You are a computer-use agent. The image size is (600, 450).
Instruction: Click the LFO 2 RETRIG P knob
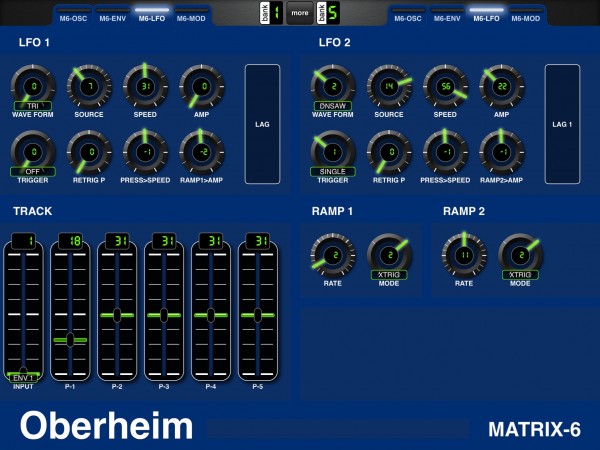tap(389, 152)
